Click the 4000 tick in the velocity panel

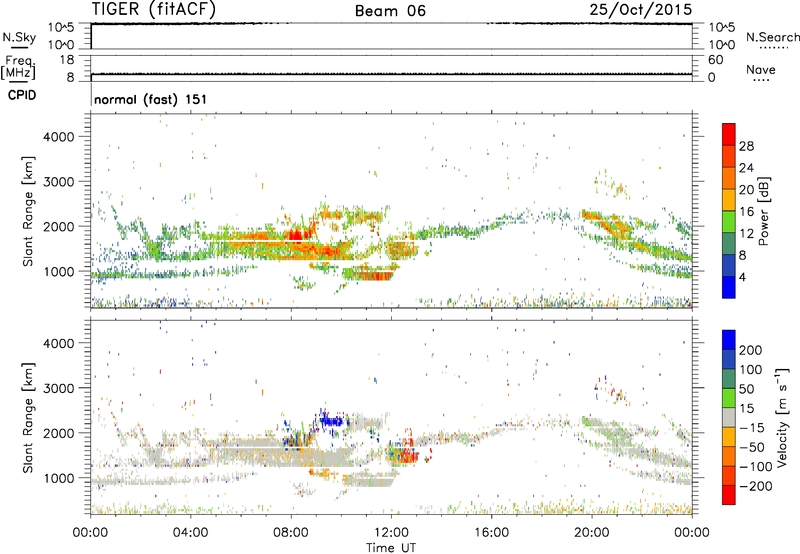59,343
